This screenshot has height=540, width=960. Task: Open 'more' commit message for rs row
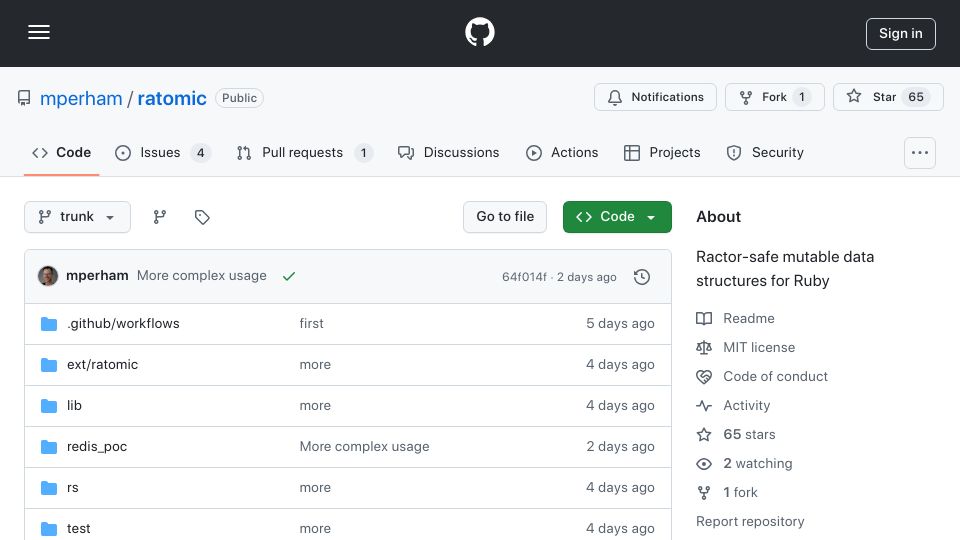[x=315, y=487]
